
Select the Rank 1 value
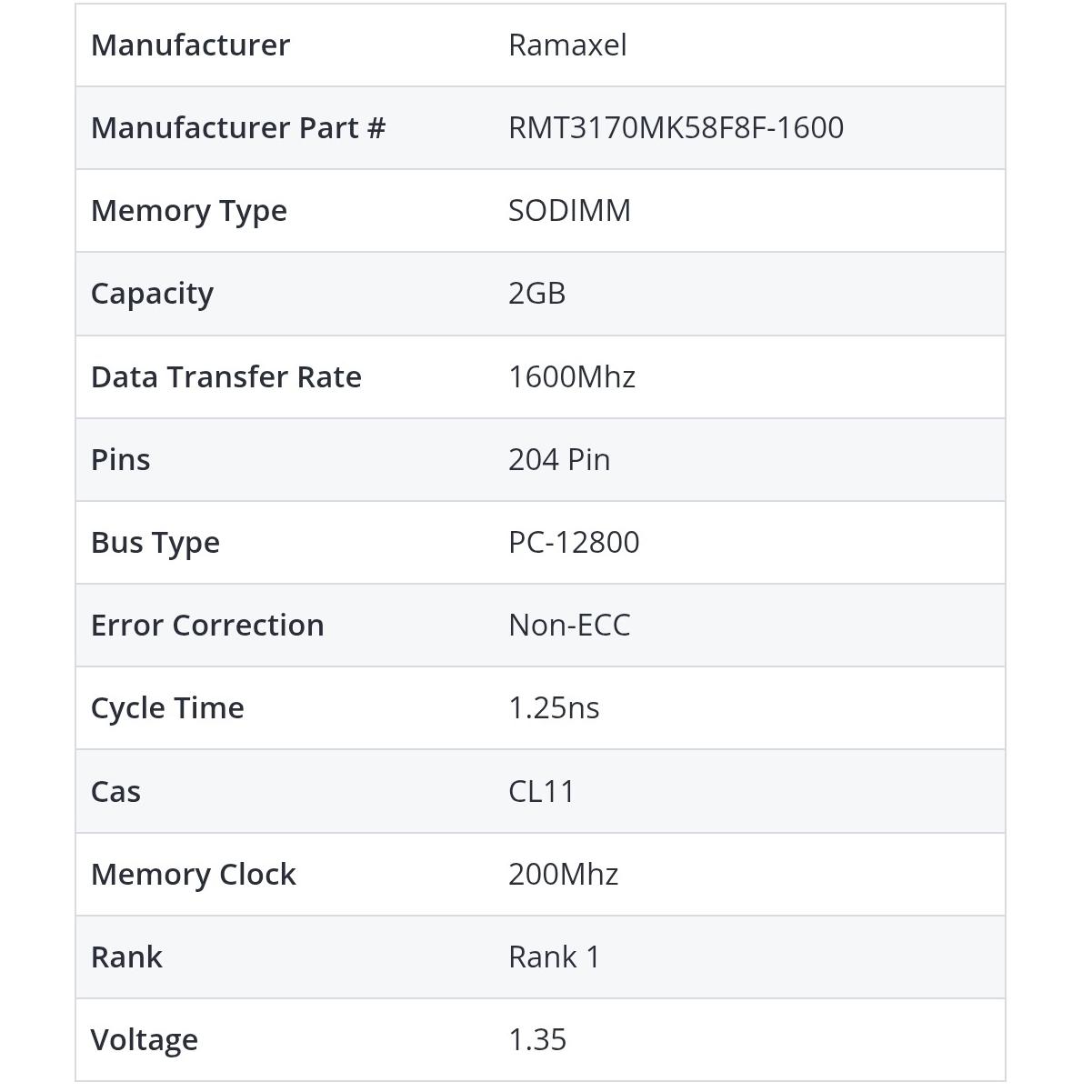pyautogui.click(x=554, y=957)
